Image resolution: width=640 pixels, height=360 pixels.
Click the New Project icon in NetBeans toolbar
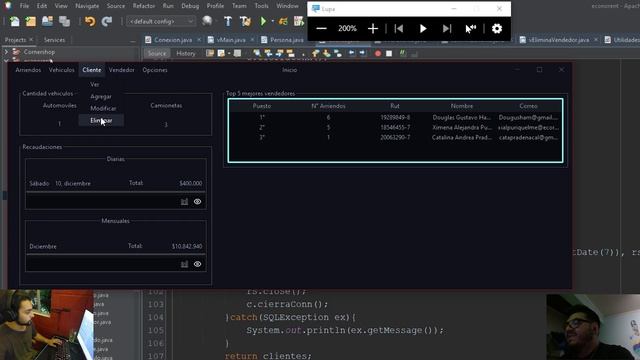point(31,21)
